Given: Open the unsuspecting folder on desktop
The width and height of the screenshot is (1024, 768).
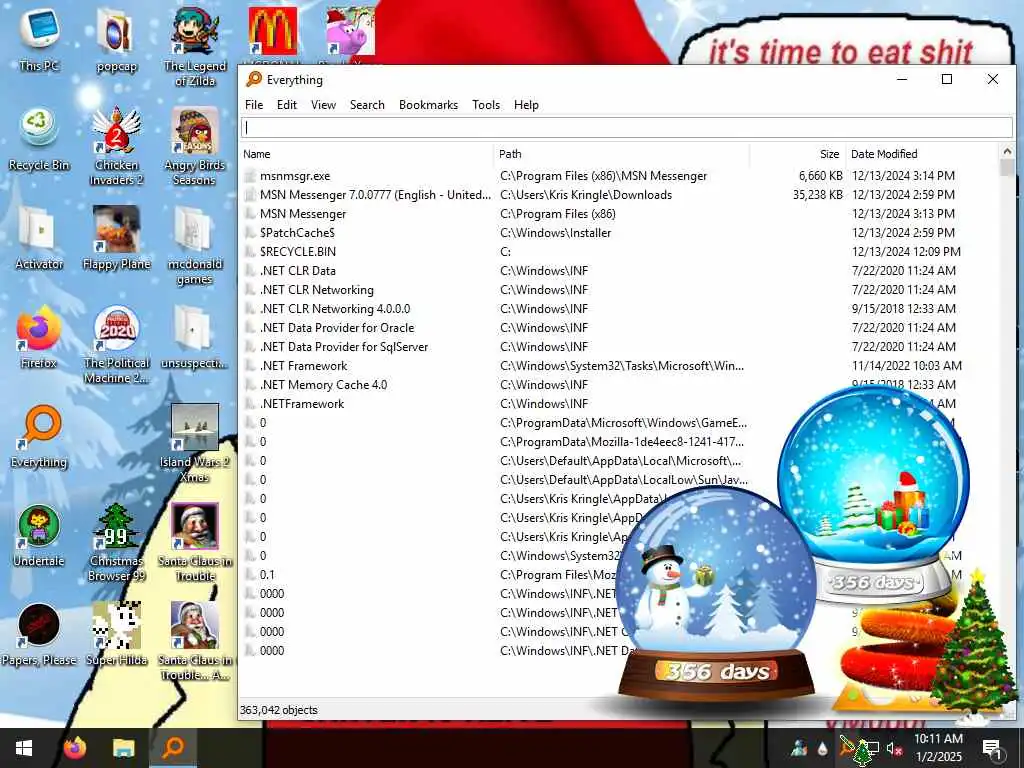Looking at the screenshot, I should point(195,336).
